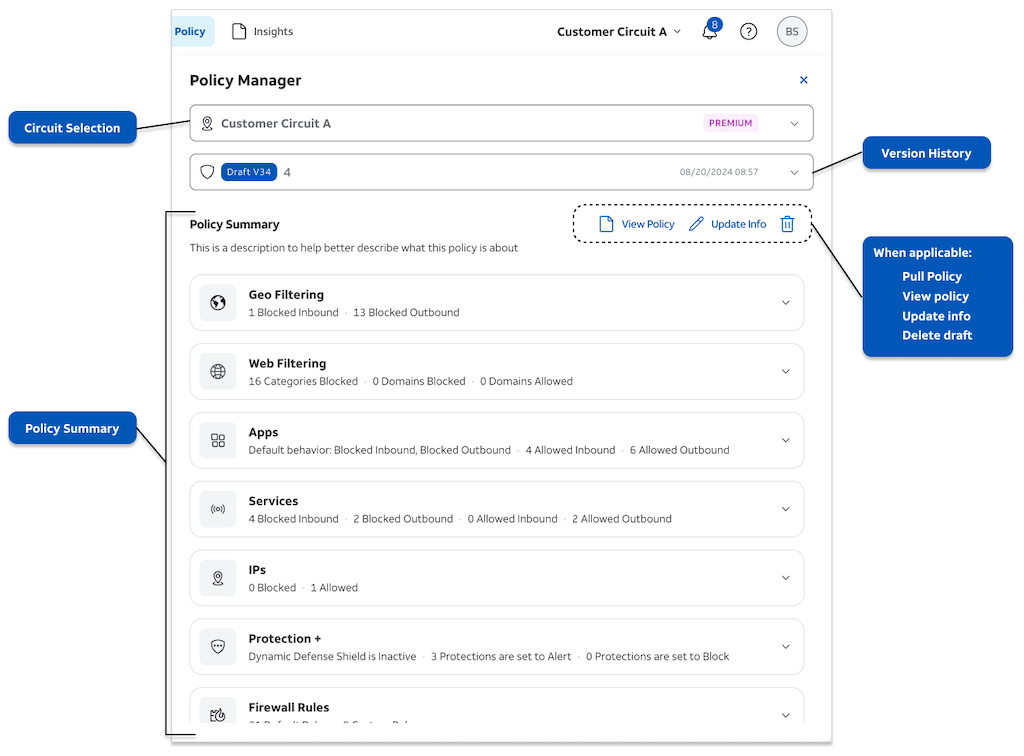Click the IPs location pin icon
The width and height of the screenshot is (1024, 756).
218,578
